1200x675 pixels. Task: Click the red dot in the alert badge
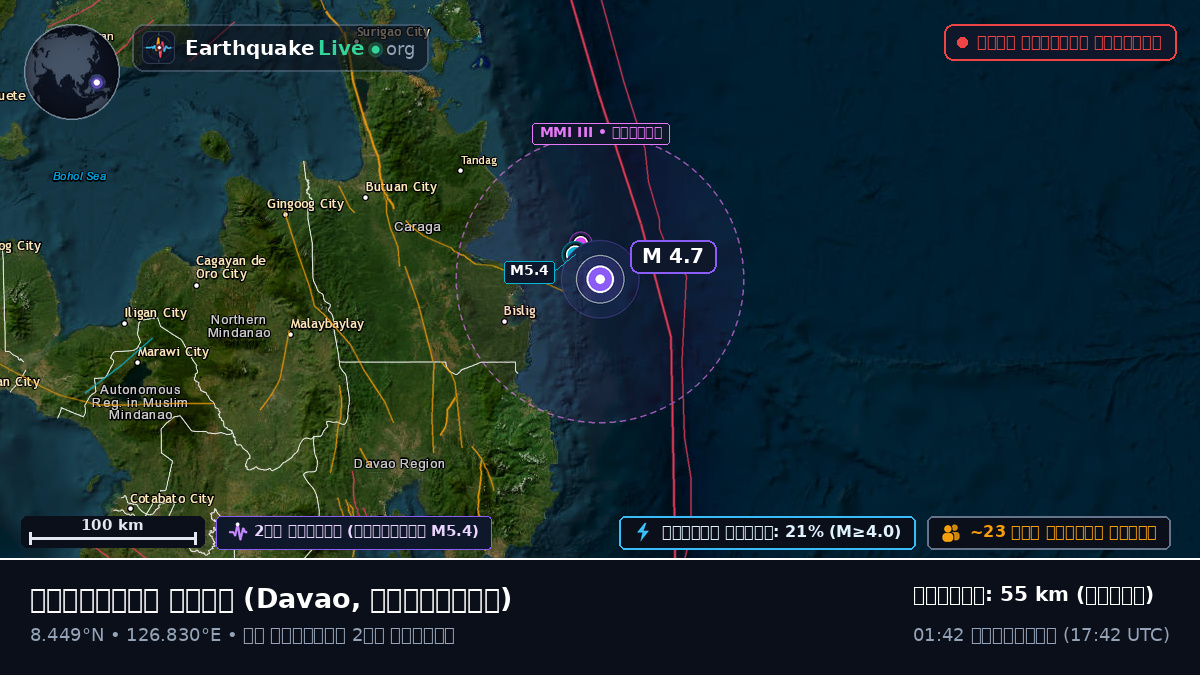(962, 43)
